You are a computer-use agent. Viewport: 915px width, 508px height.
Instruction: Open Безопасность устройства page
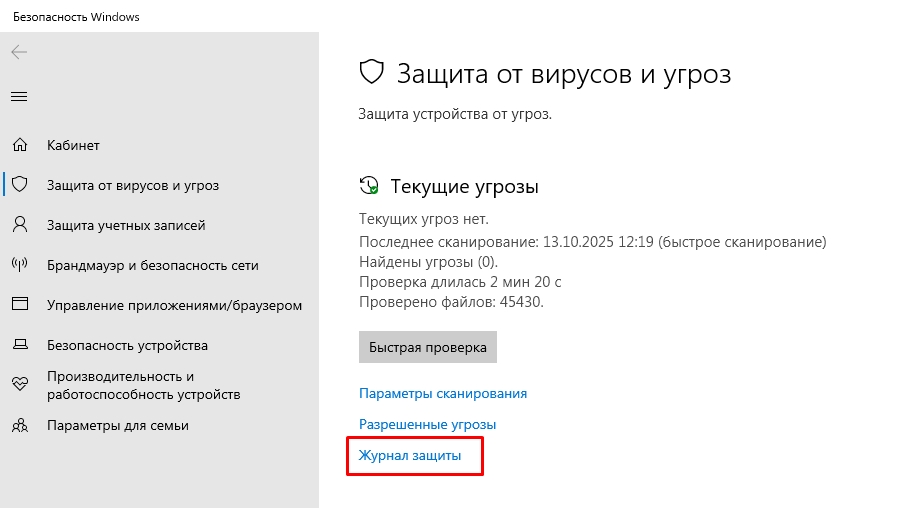point(127,345)
